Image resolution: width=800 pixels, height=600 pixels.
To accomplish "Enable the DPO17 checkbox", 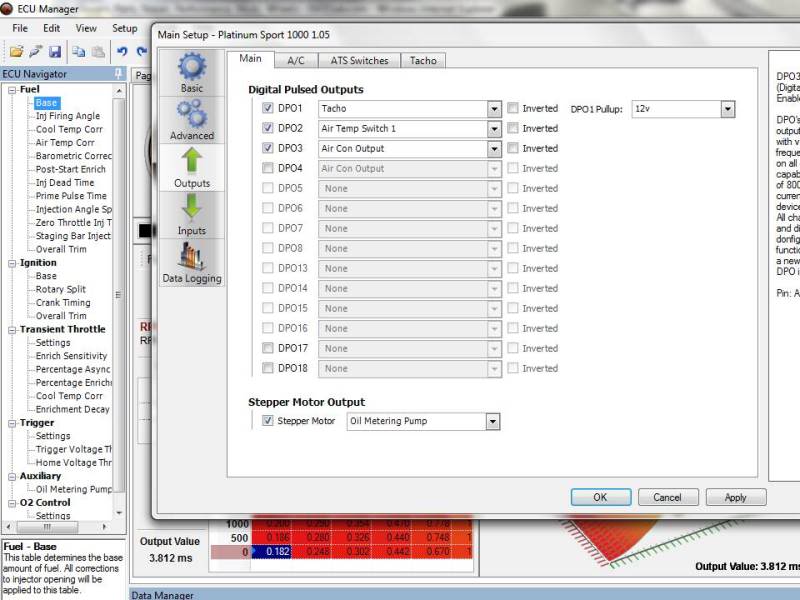I will [267, 348].
